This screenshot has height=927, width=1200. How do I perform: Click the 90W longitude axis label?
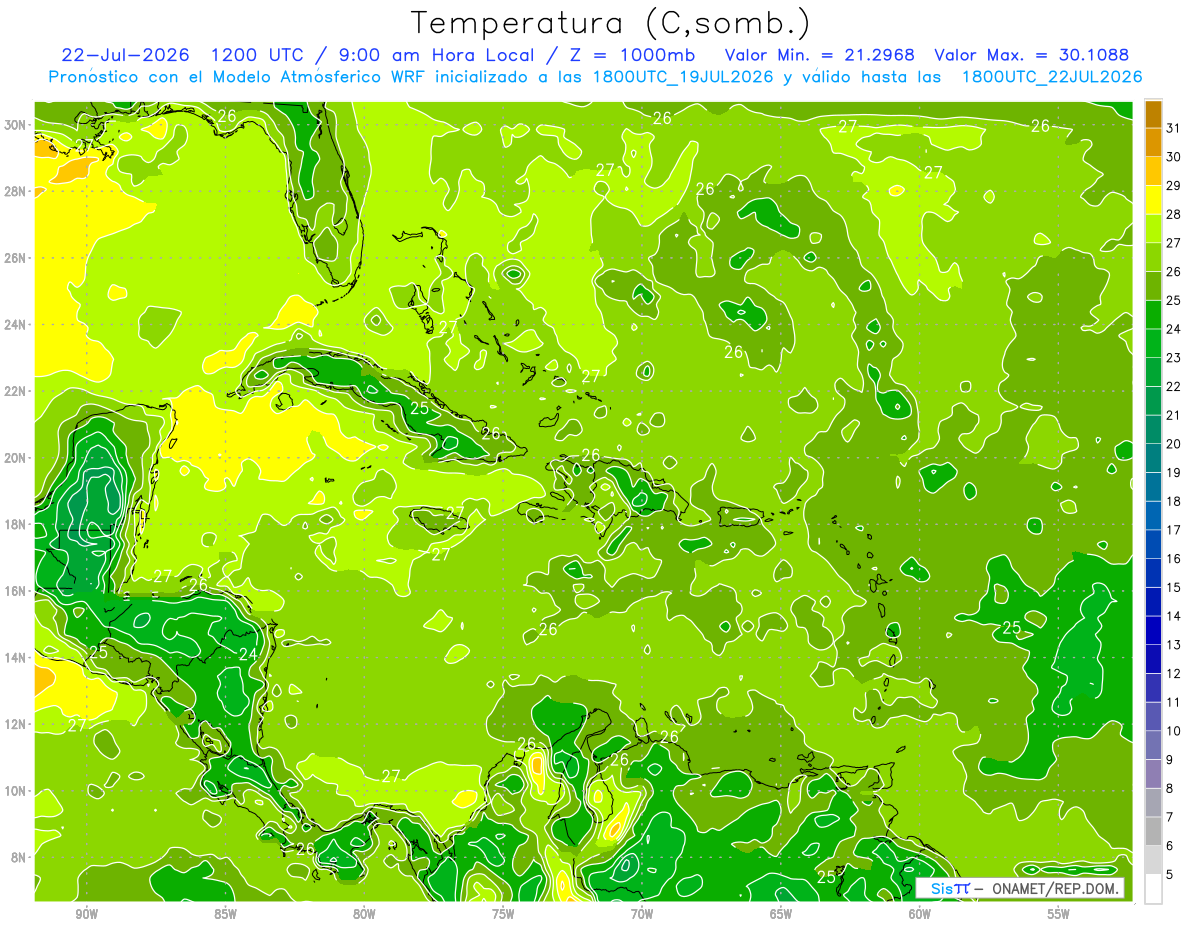[87, 914]
